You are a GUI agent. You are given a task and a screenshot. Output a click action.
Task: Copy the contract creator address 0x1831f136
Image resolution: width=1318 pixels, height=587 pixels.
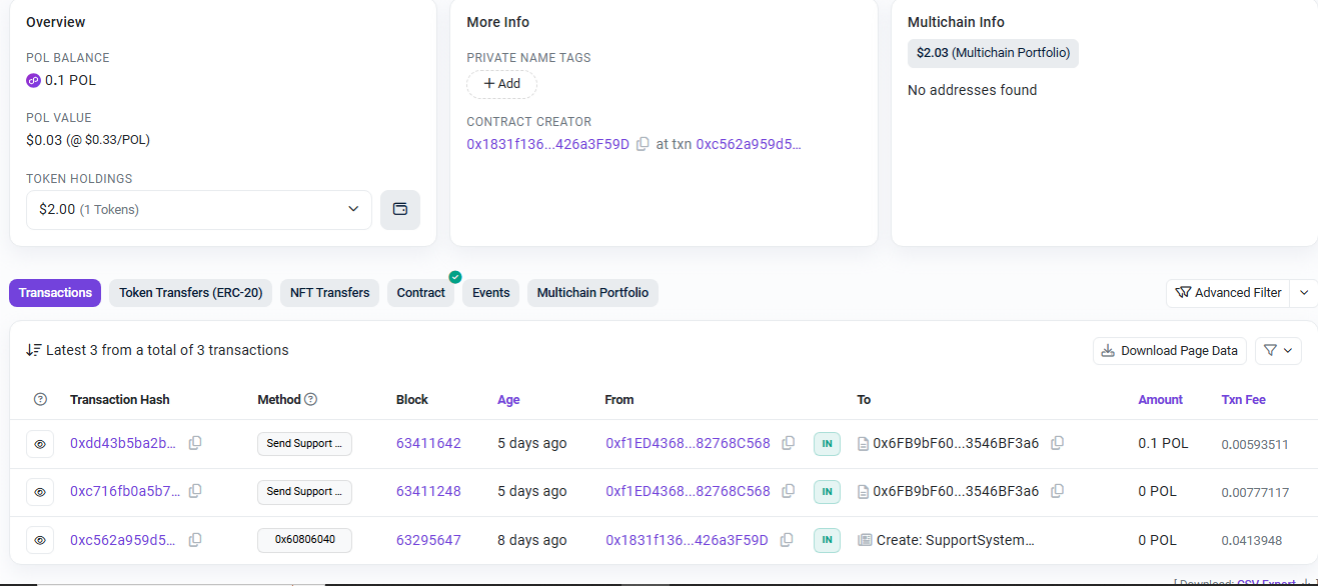click(x=643, y=144)
